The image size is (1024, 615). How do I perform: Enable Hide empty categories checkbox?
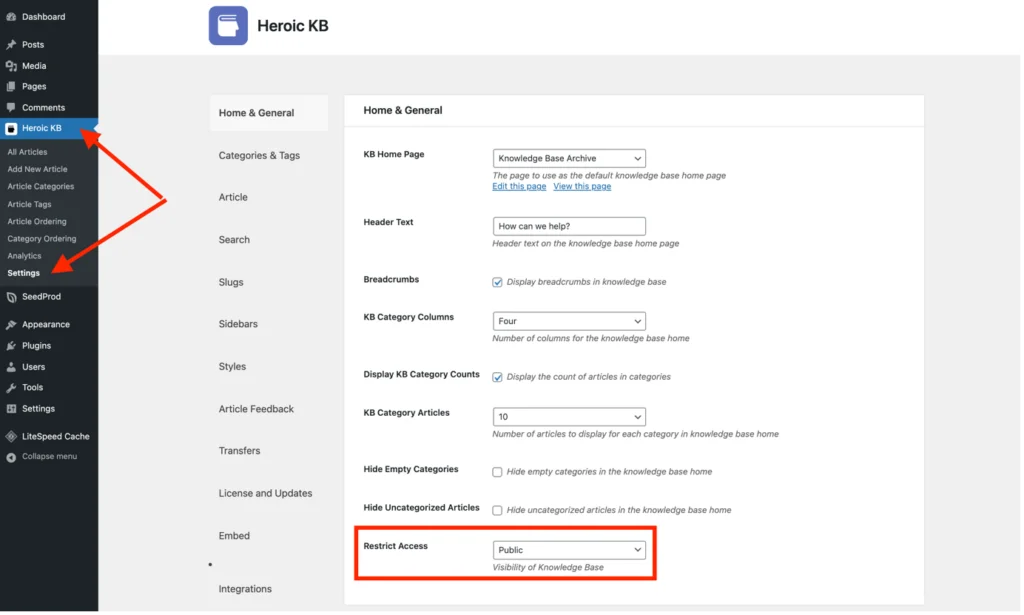[498, 473]
